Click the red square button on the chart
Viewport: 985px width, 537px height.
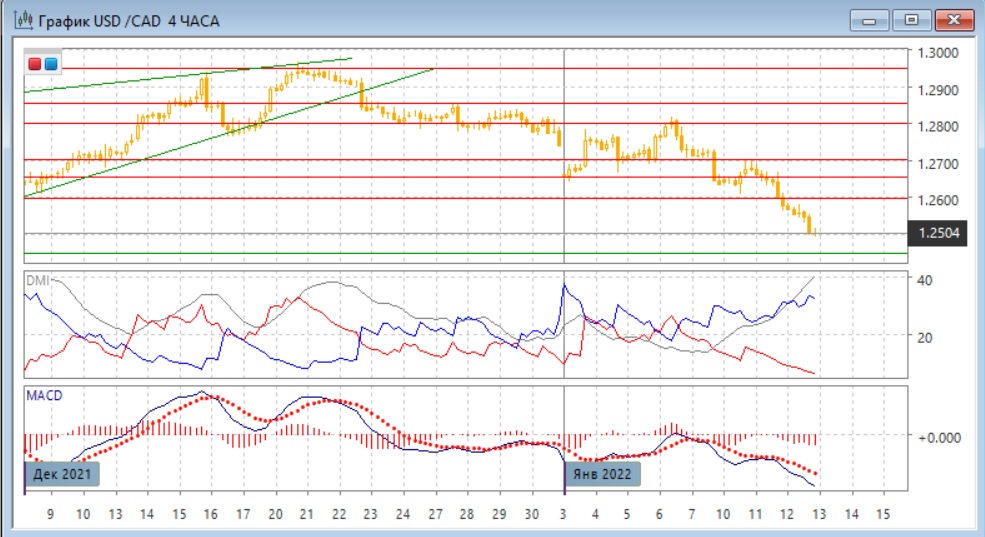35,63
